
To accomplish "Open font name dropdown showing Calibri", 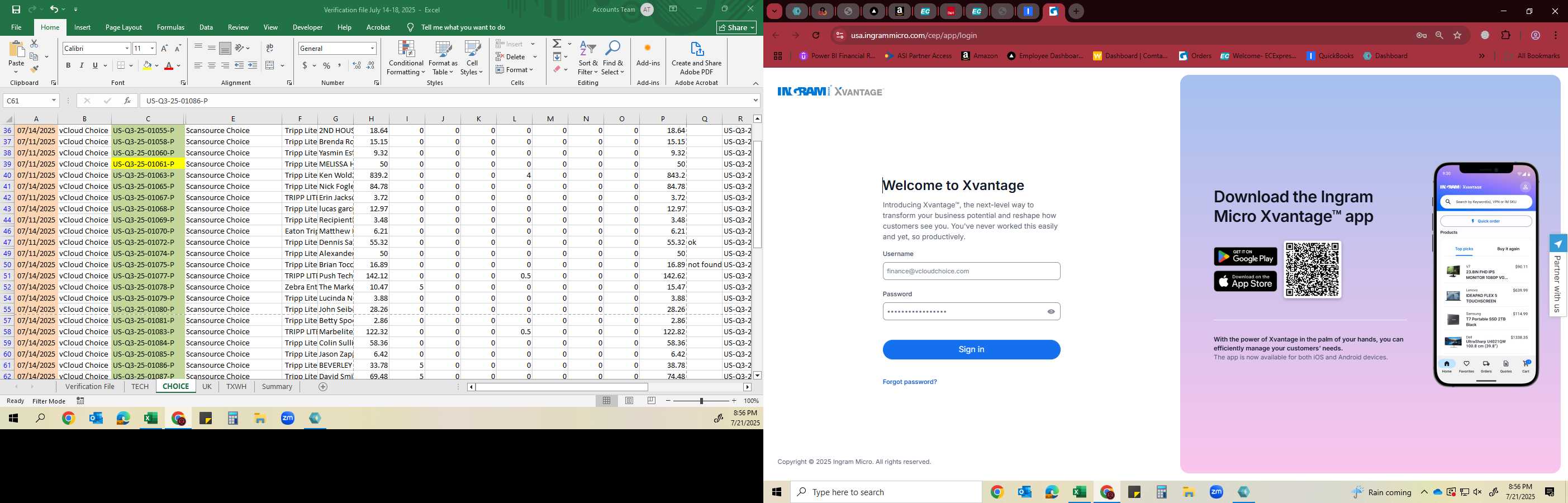I will [x=127, y=48].
